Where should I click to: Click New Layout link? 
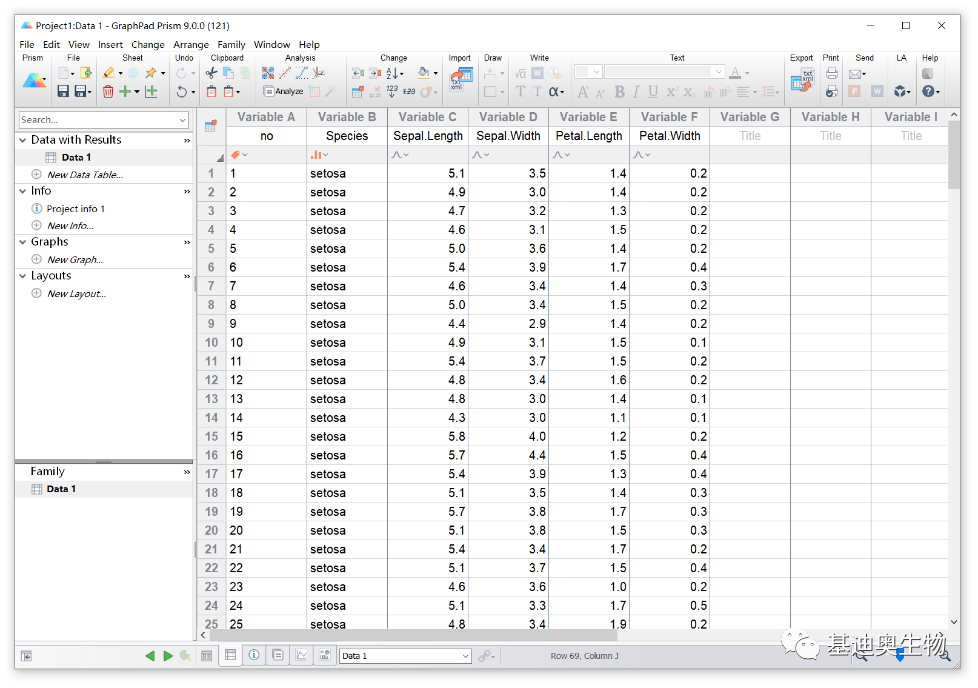click(77, 294)
